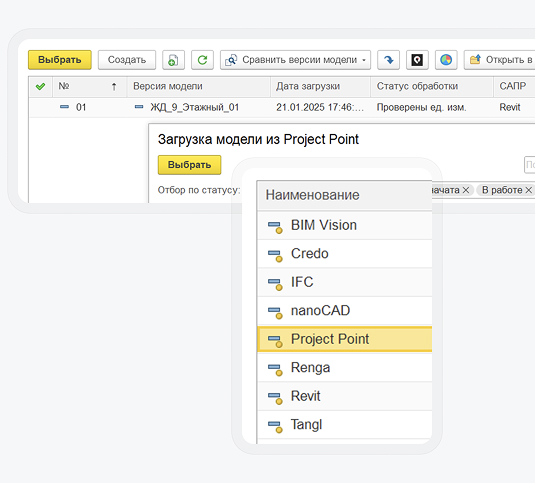Select Project Point in the list
This screenshot has height=483, width=535.
click(x=345, y=339)
